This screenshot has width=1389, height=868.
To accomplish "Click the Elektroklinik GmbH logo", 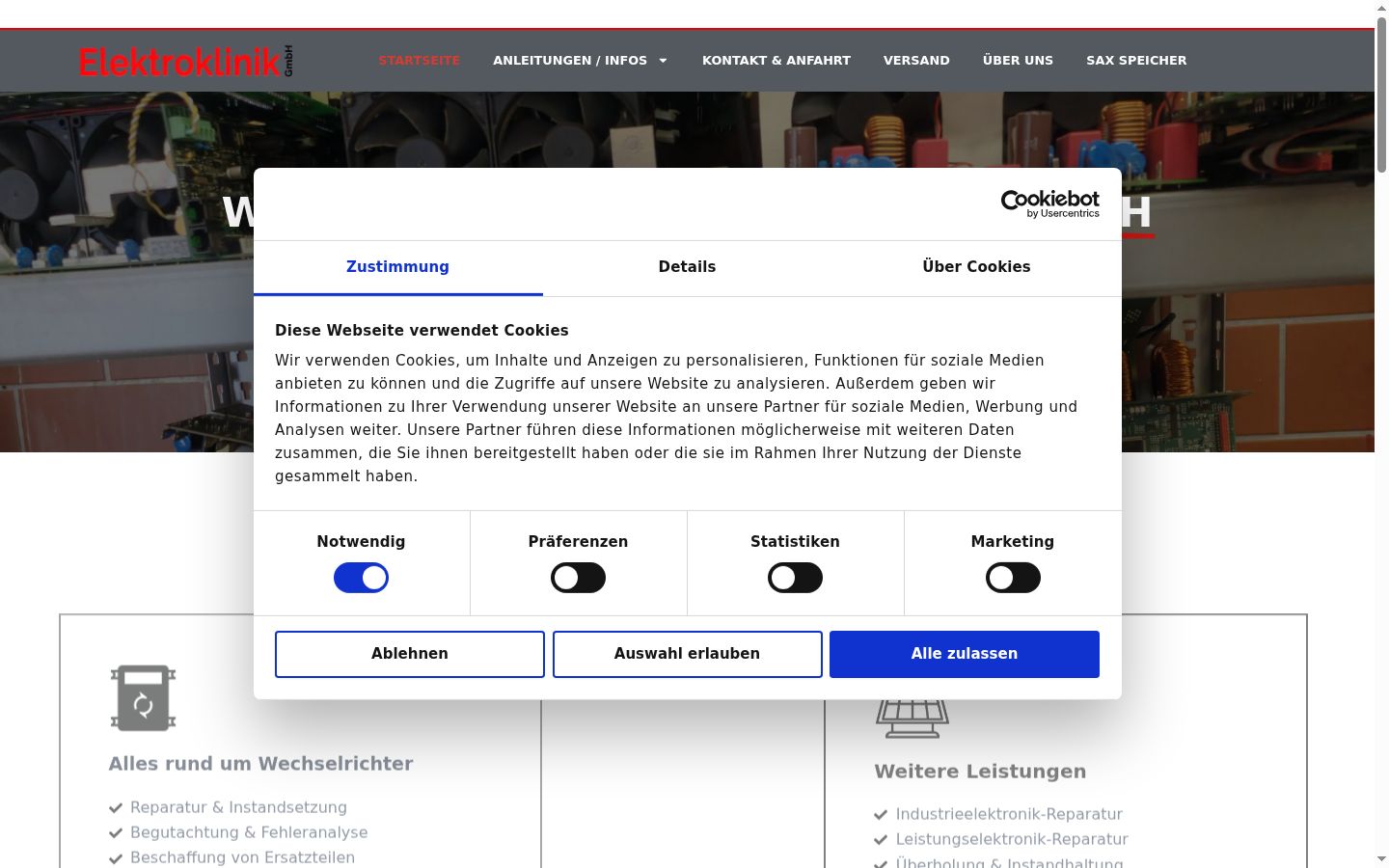I will [185, 61].
